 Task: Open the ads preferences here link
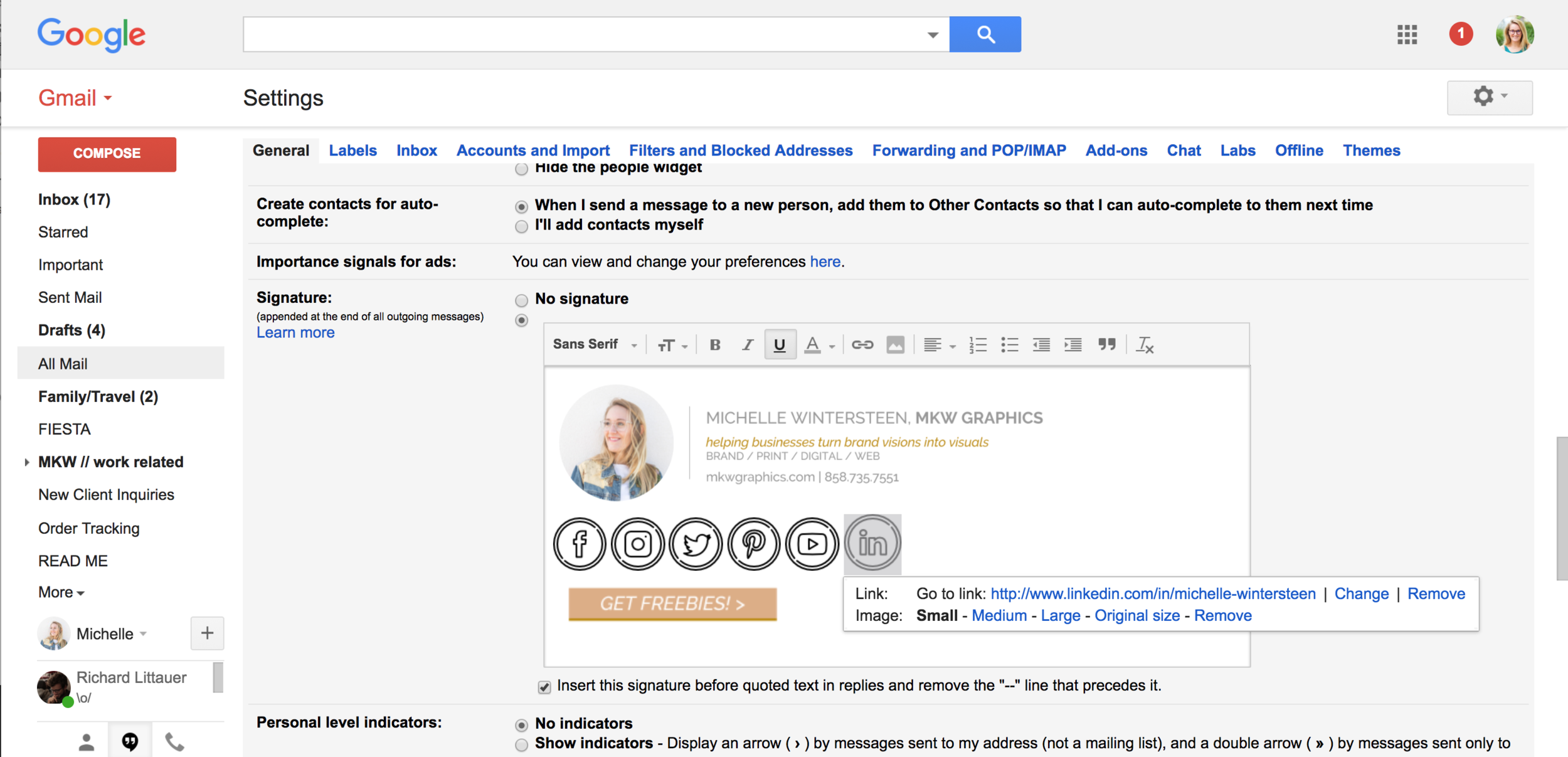(825, 262)
